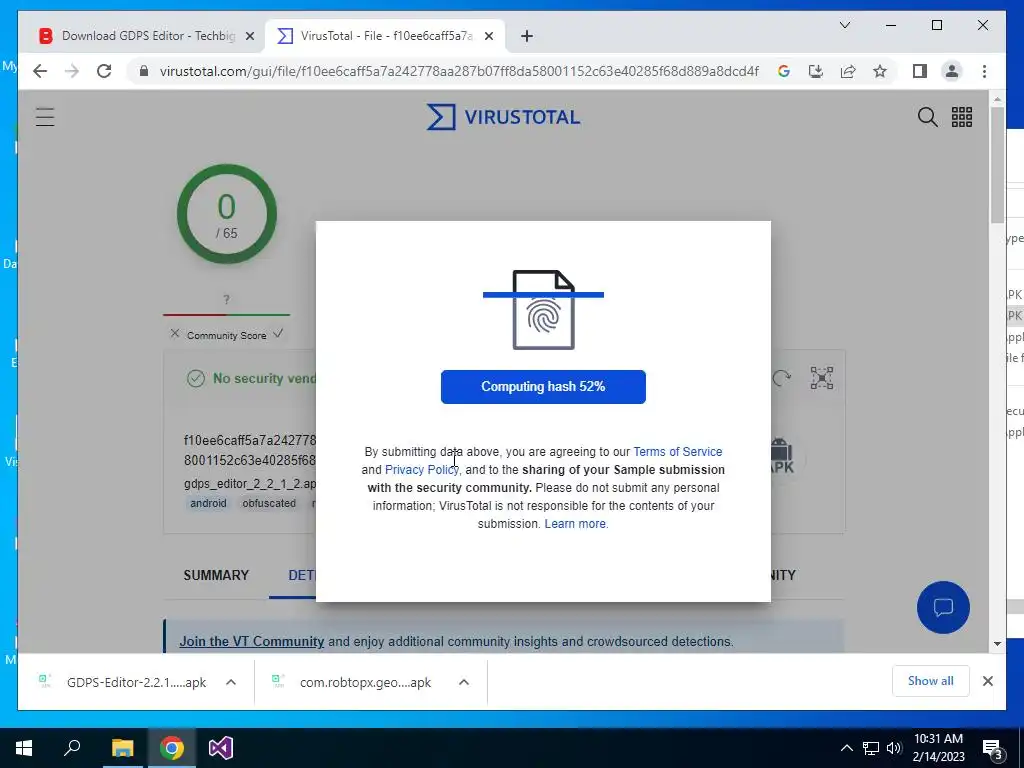Open the Windows Start menu
1024x768 pixels.
click(24, 748)
